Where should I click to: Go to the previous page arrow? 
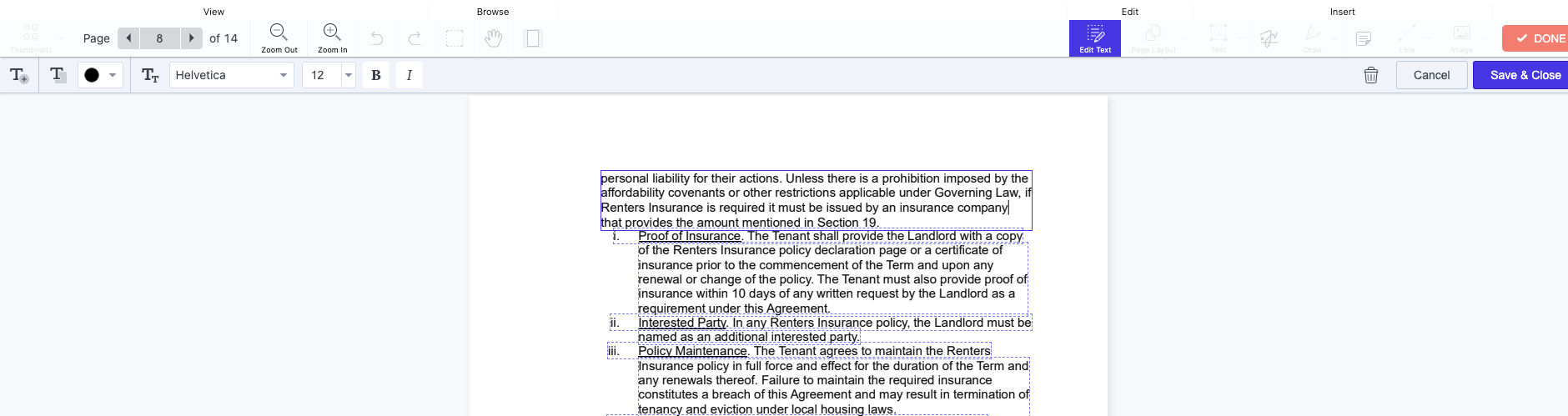point(128,38)
